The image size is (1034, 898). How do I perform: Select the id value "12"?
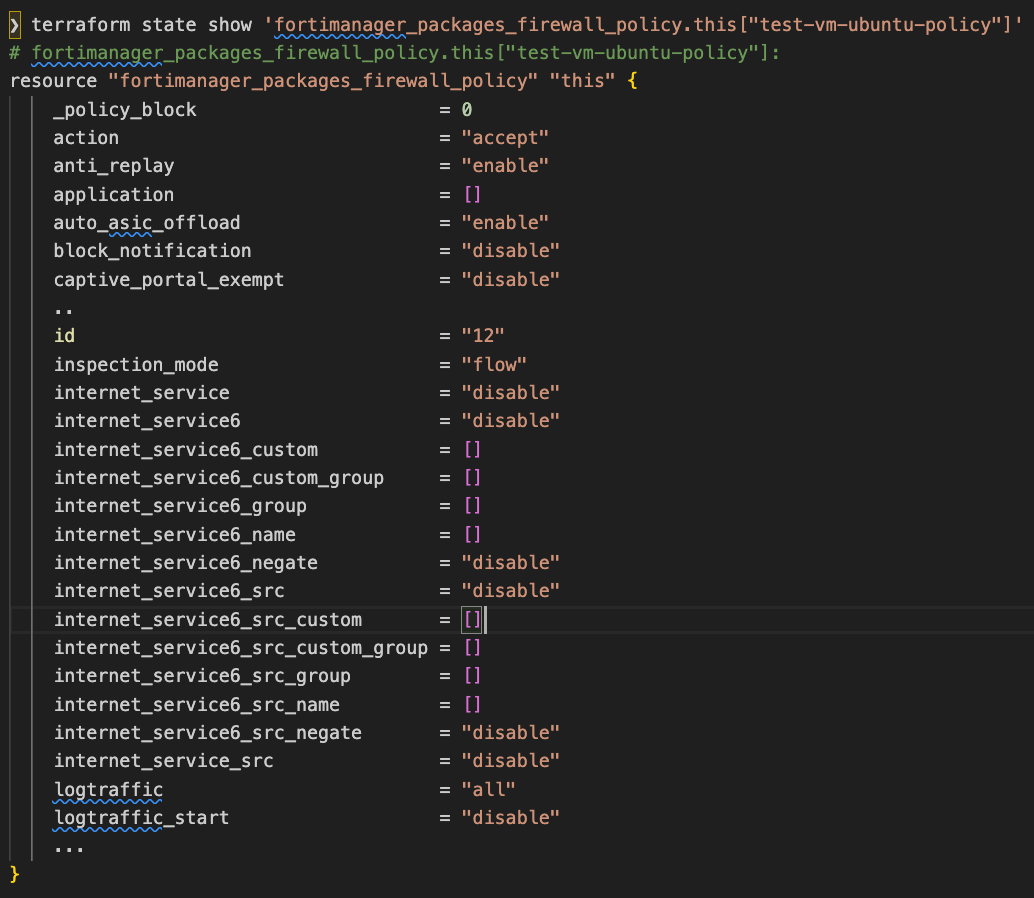[x=483, y=335]
